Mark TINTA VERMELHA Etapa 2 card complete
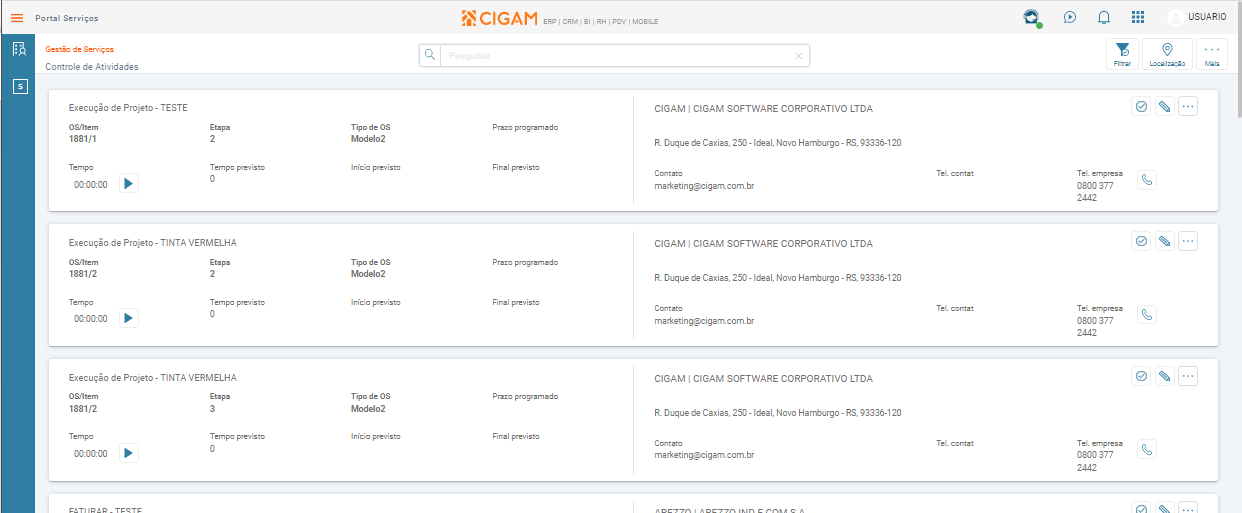Viewport: 1242px width, 513px height. click(1141, 241)
